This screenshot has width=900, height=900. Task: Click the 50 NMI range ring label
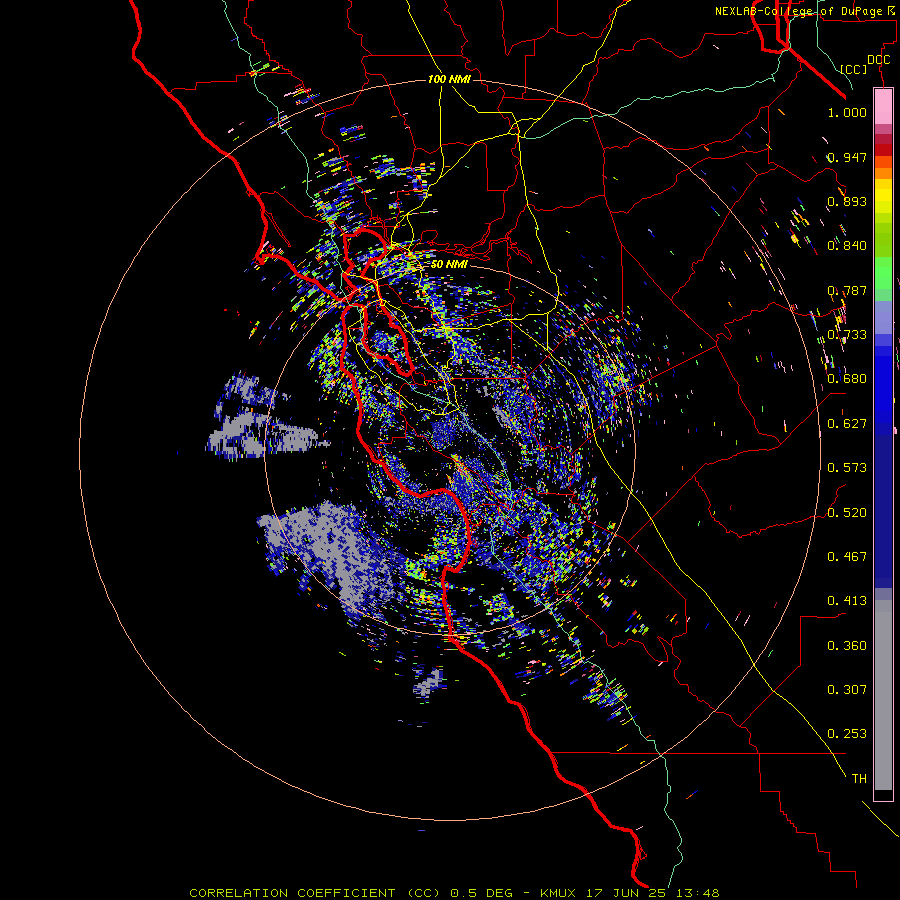coord(449,265)
